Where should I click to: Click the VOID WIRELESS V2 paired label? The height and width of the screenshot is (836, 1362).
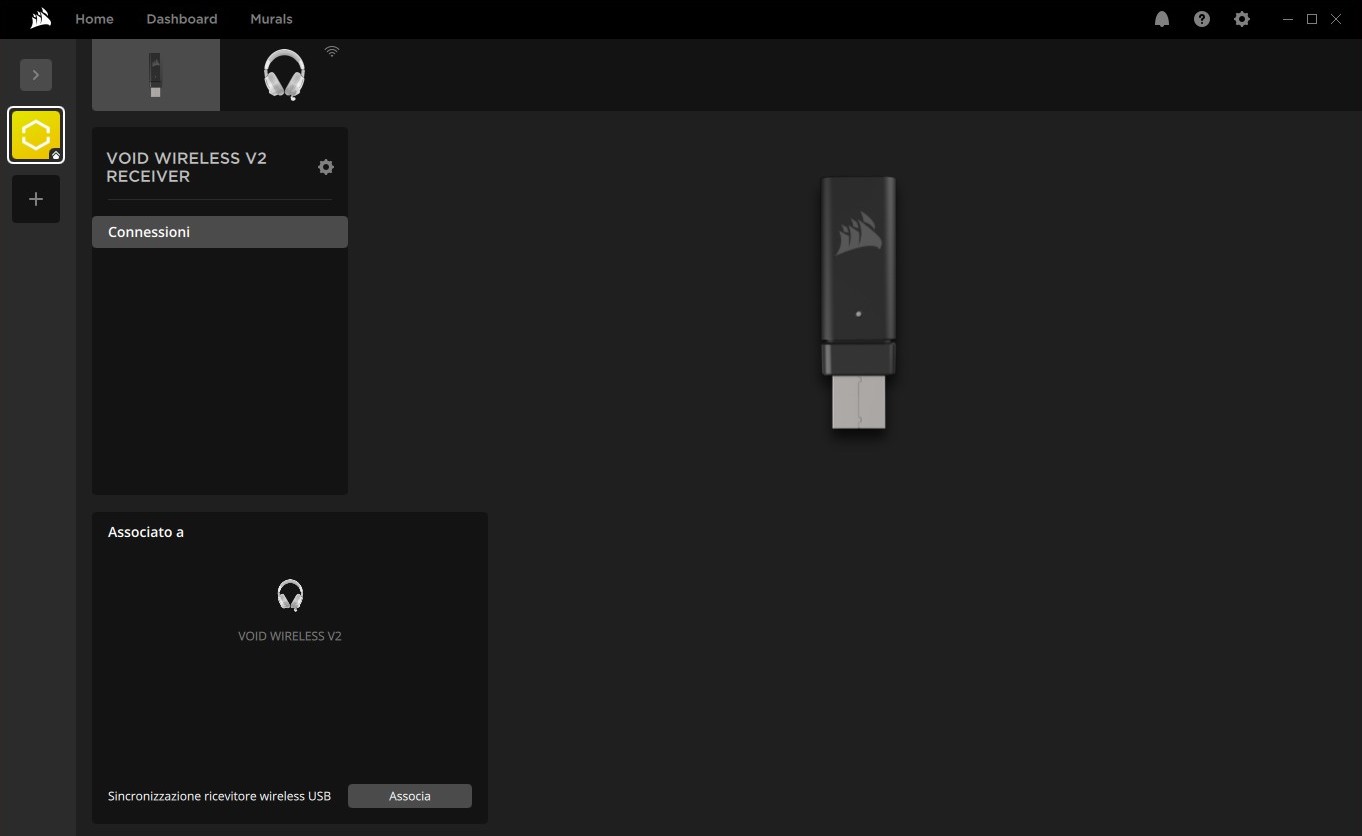coord(290,636)
